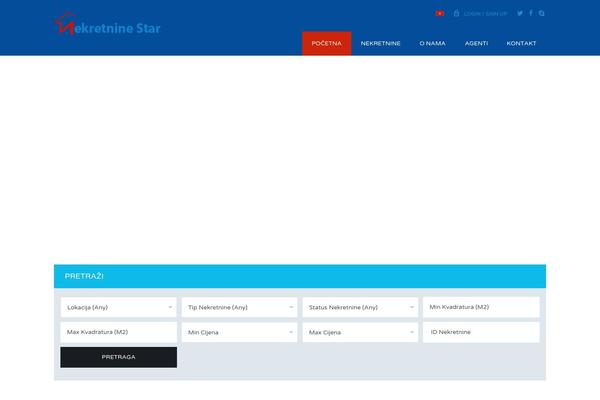Viewport: 600px width, 400px height.
Task: Expand the Status Nekretnine (Any) dropdown
Action: point(360,307)
